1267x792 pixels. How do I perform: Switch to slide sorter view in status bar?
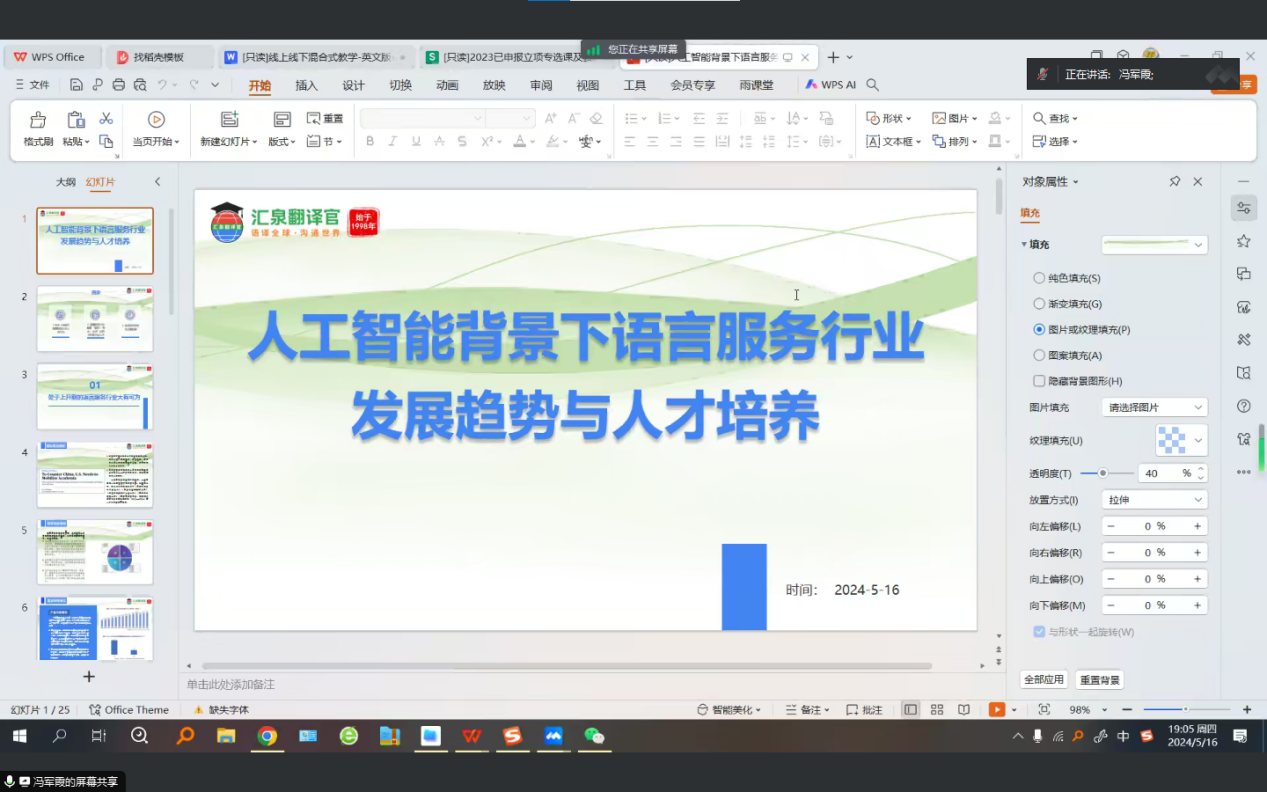pos(937,710)
